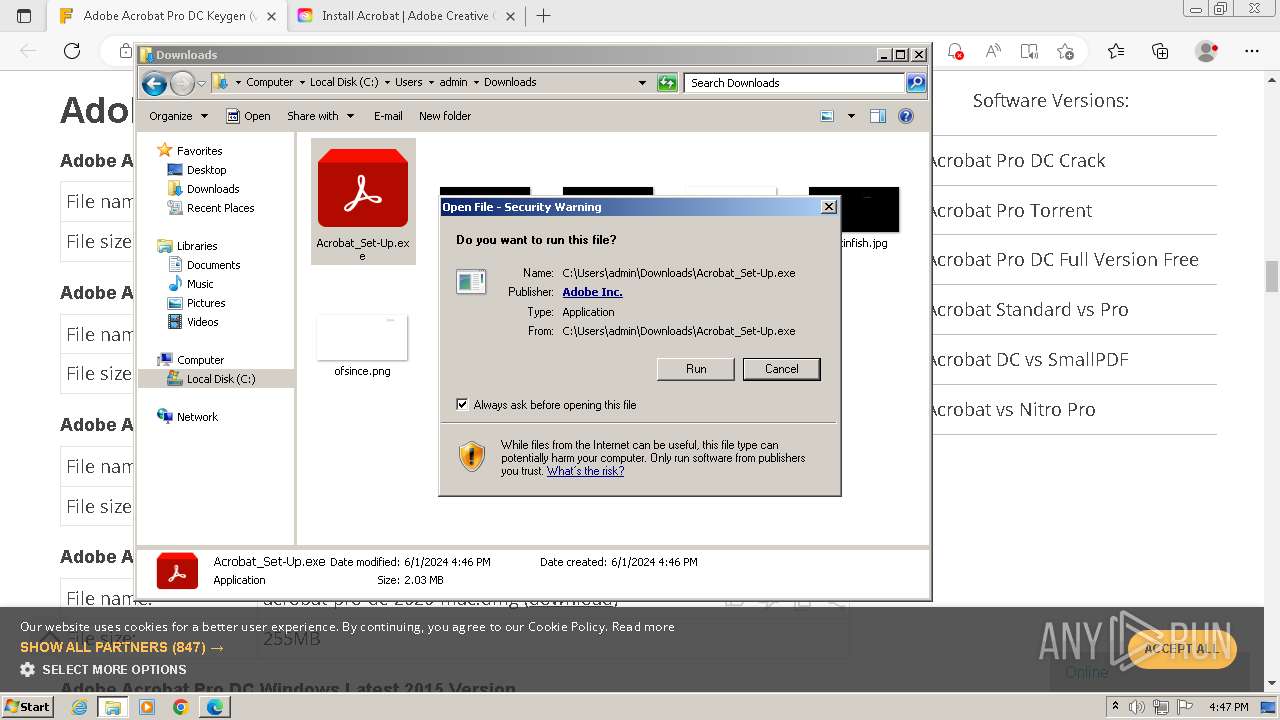The image size is (1280, 720).
Task: Select Local Disk (C:) in navigation pane
Action: [221, 379]
